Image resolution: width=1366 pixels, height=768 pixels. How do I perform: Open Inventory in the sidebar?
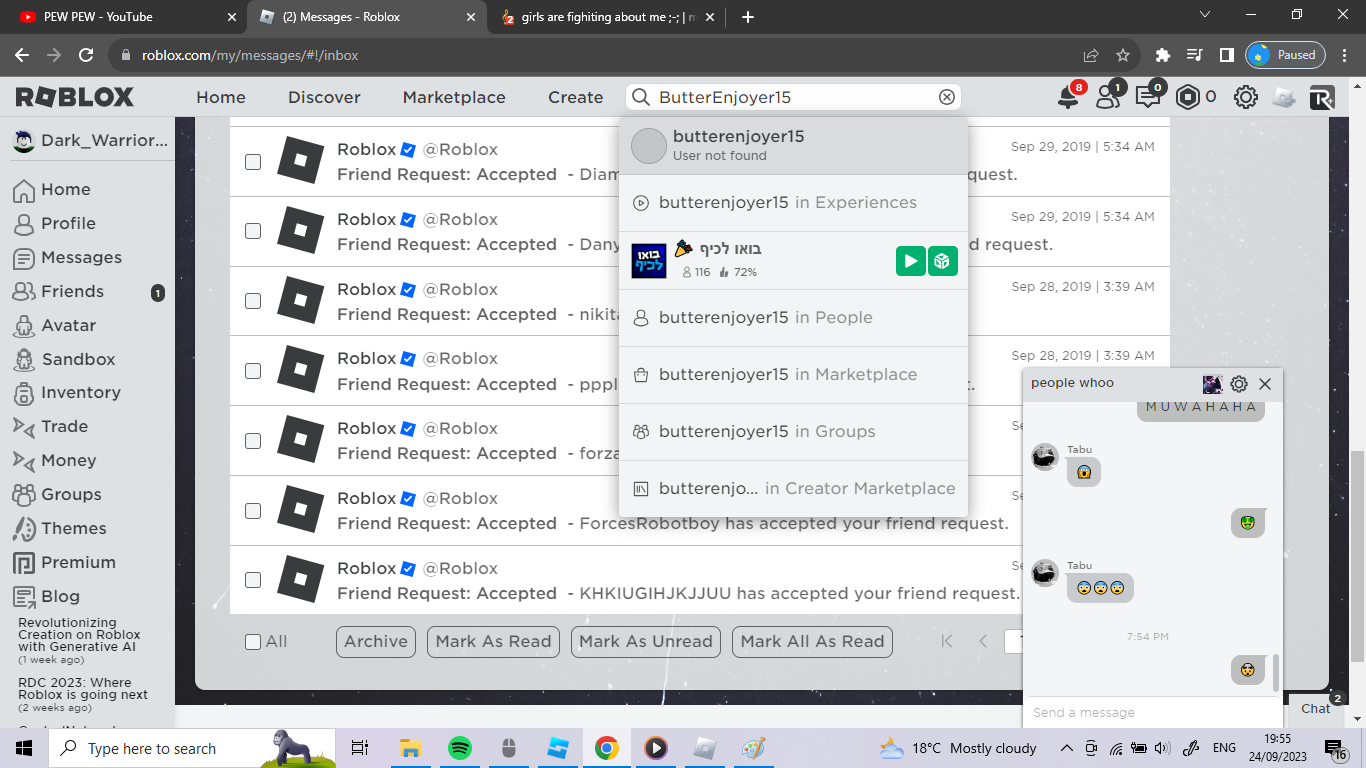(x=80, y=392)
